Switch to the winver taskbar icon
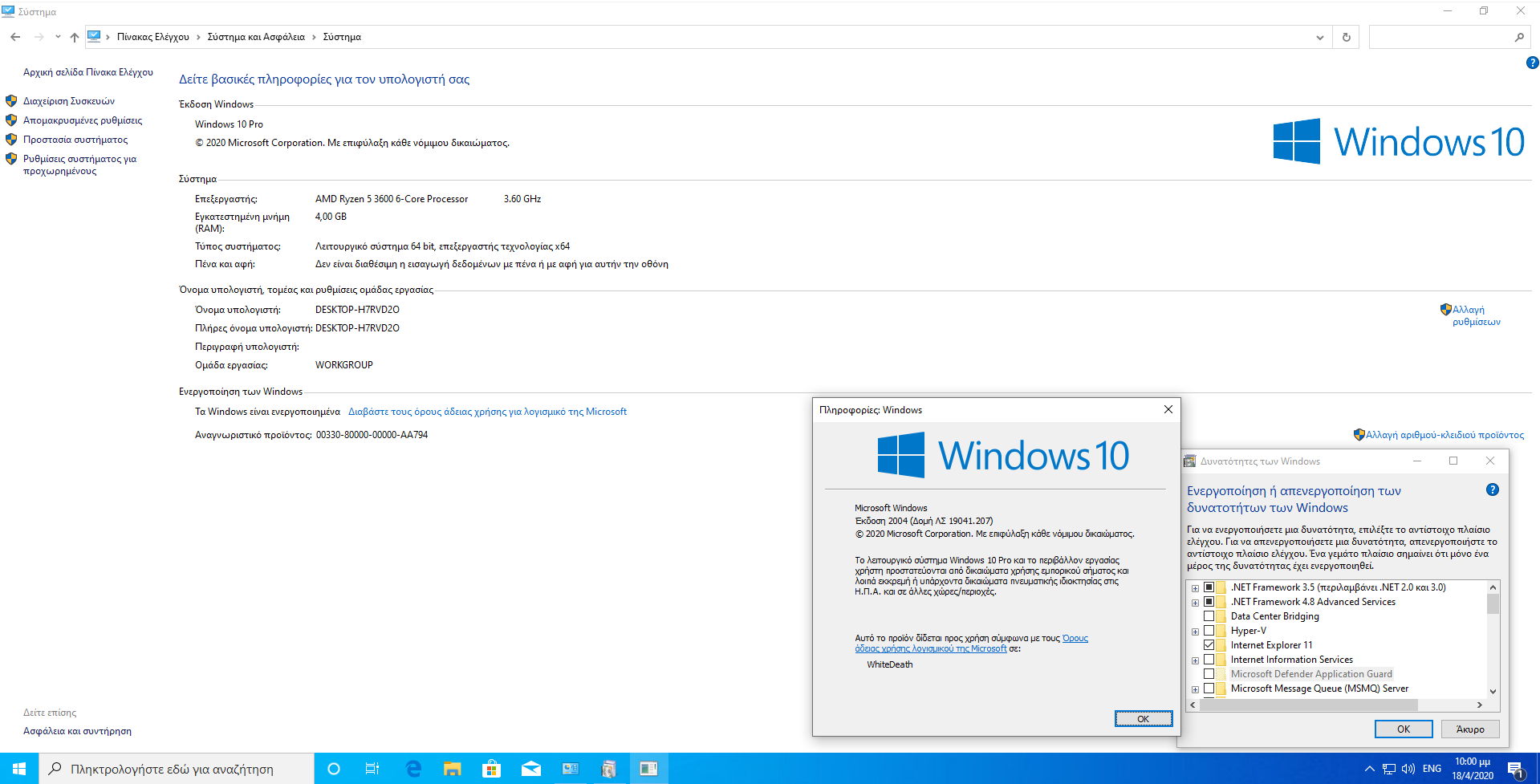The width and height of the screenshot is (1540, 784). pyautogui.click(x=648, y=769)
